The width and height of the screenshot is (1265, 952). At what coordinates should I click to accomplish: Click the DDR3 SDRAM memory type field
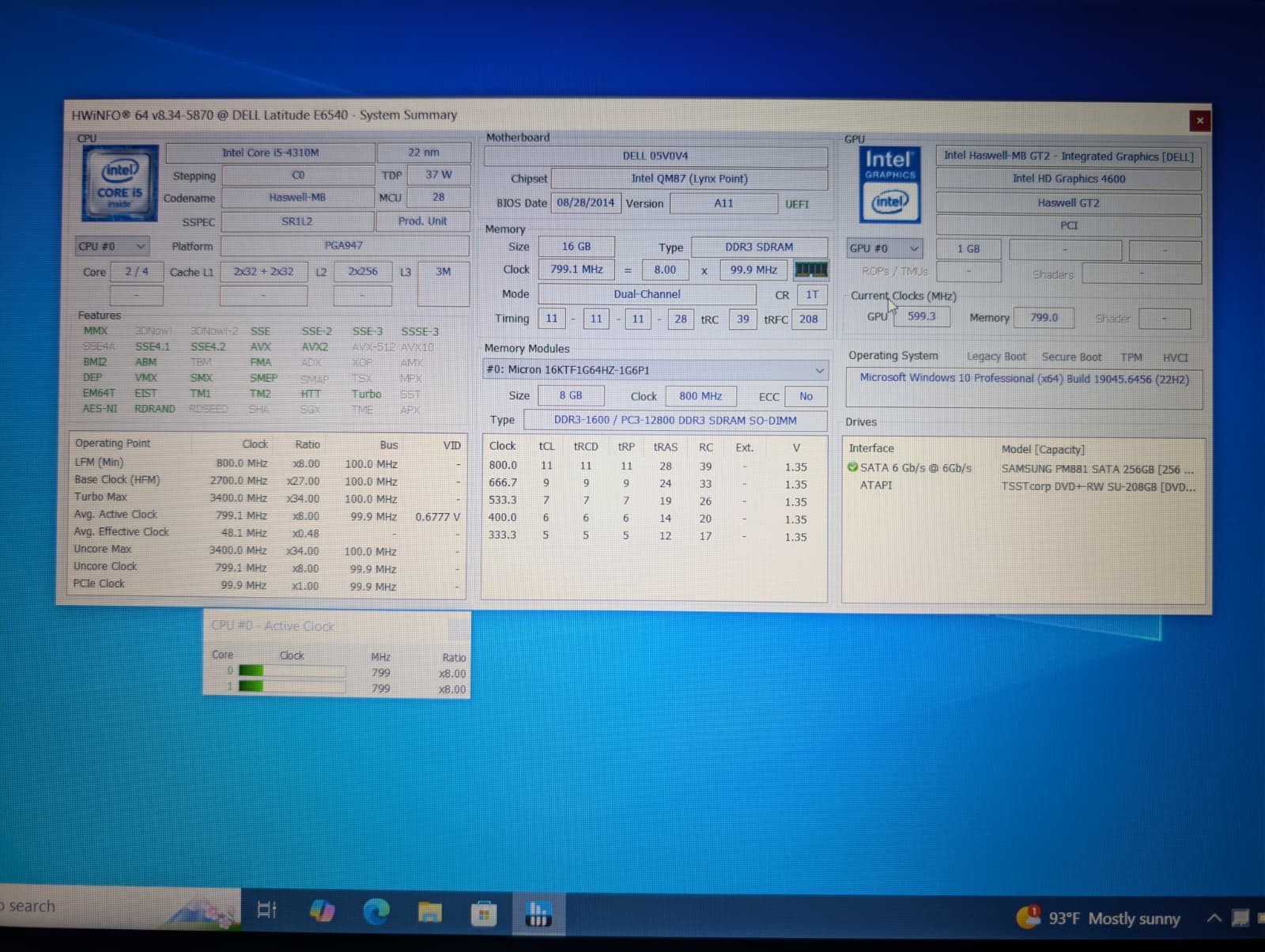pos(759,247)
